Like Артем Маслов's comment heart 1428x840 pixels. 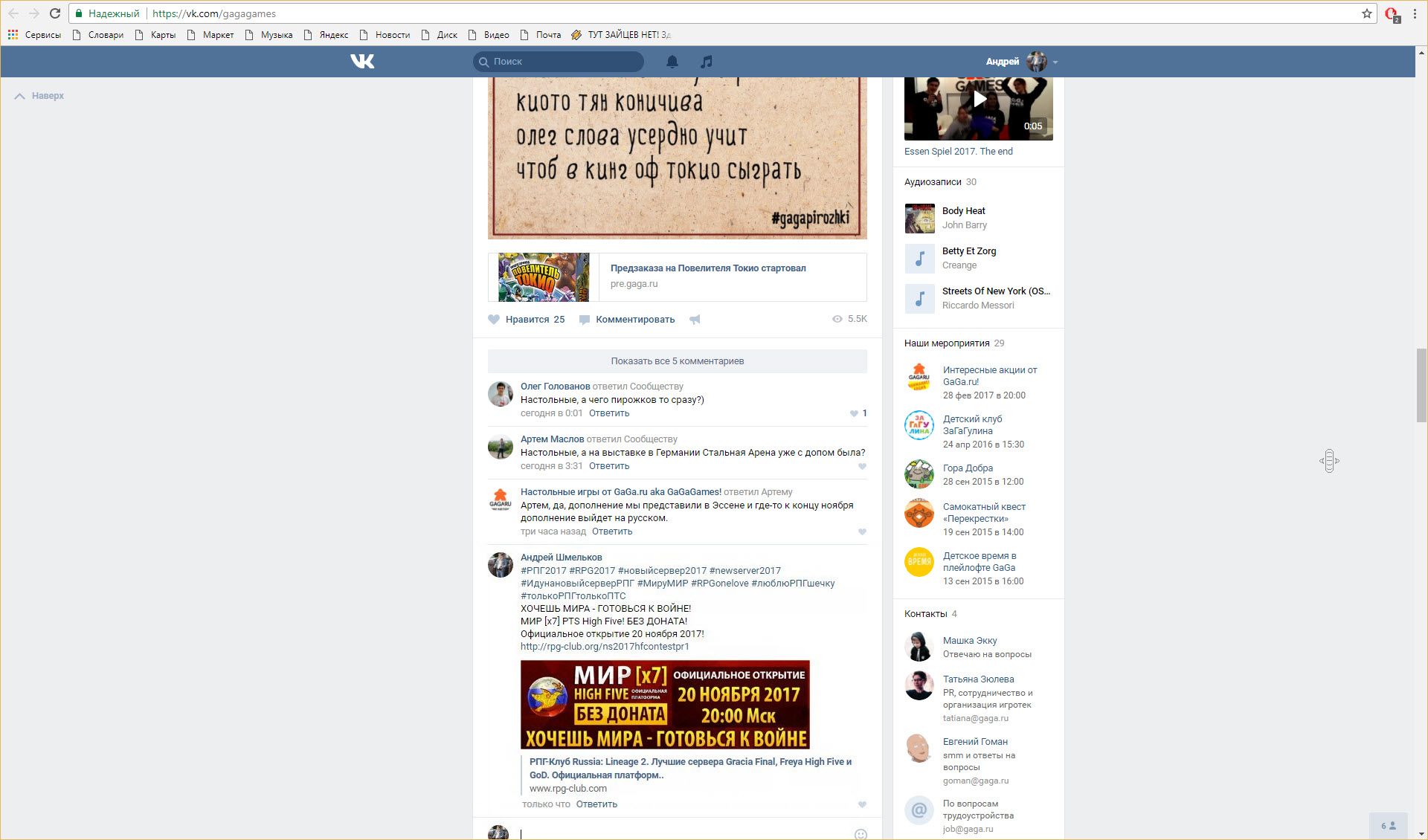[x=862, y=467]
